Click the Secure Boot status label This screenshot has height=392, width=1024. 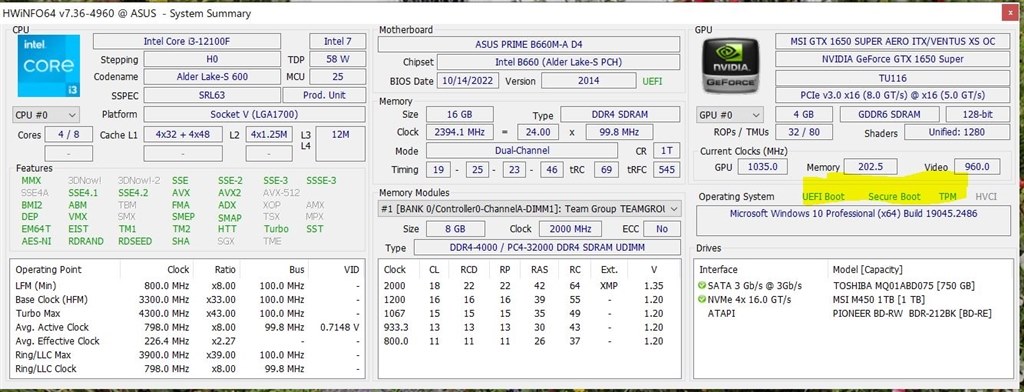895,197
